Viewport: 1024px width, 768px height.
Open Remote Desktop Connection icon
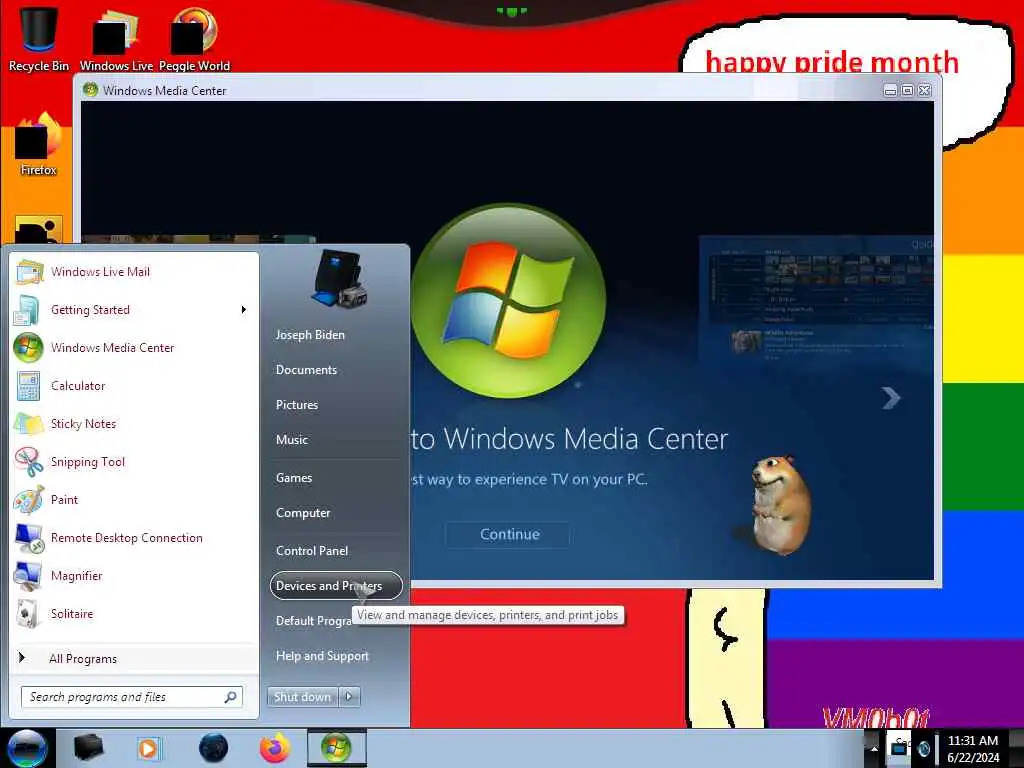pyautogui.click(x=28, y=538)
